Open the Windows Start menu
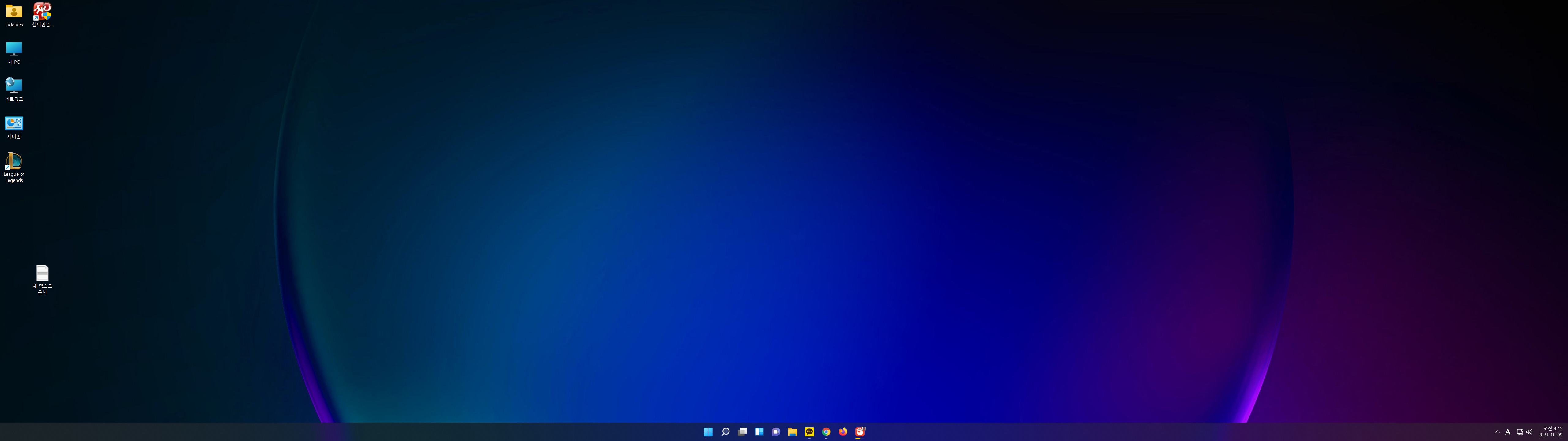This screenshot has width=1568, height=441. click(x=708, y=432)
